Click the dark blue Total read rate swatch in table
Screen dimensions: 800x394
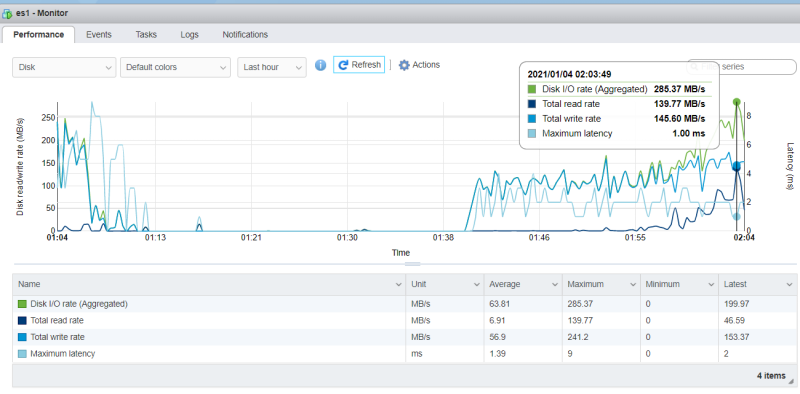(x=22, y=321)
